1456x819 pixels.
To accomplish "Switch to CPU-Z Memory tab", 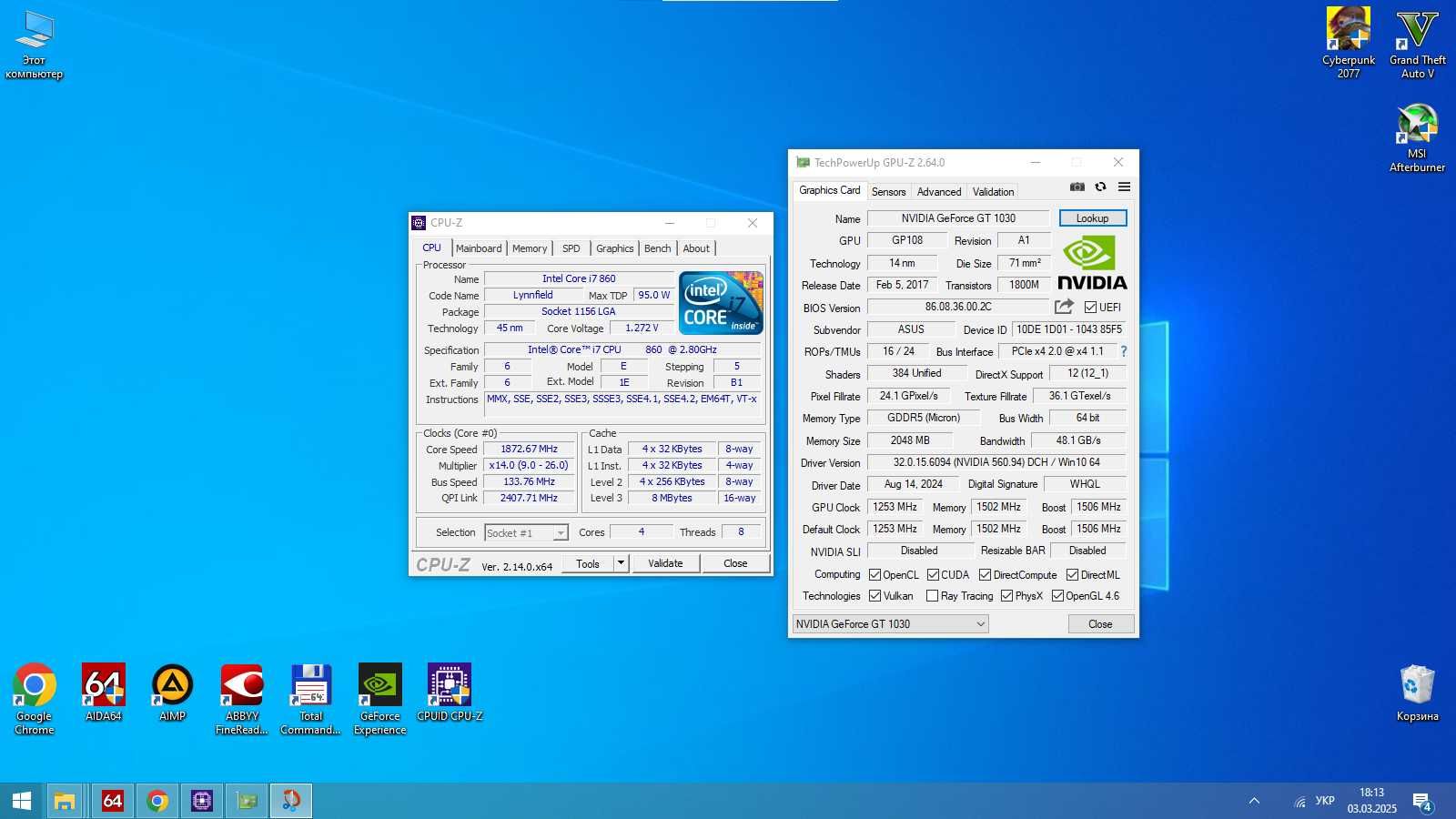I will click(530, 248).
